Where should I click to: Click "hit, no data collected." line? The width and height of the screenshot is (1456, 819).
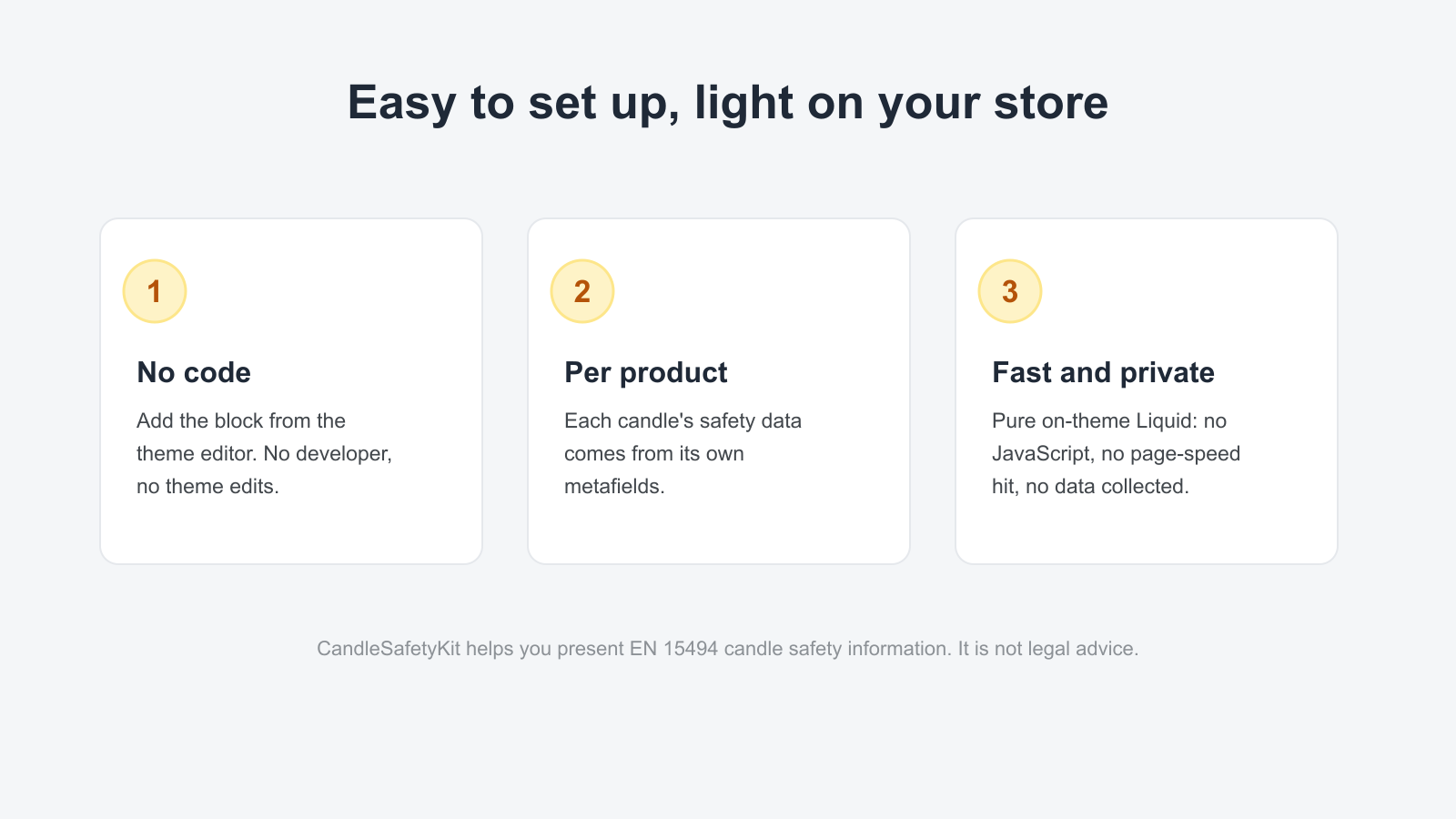click(1090, 486)
